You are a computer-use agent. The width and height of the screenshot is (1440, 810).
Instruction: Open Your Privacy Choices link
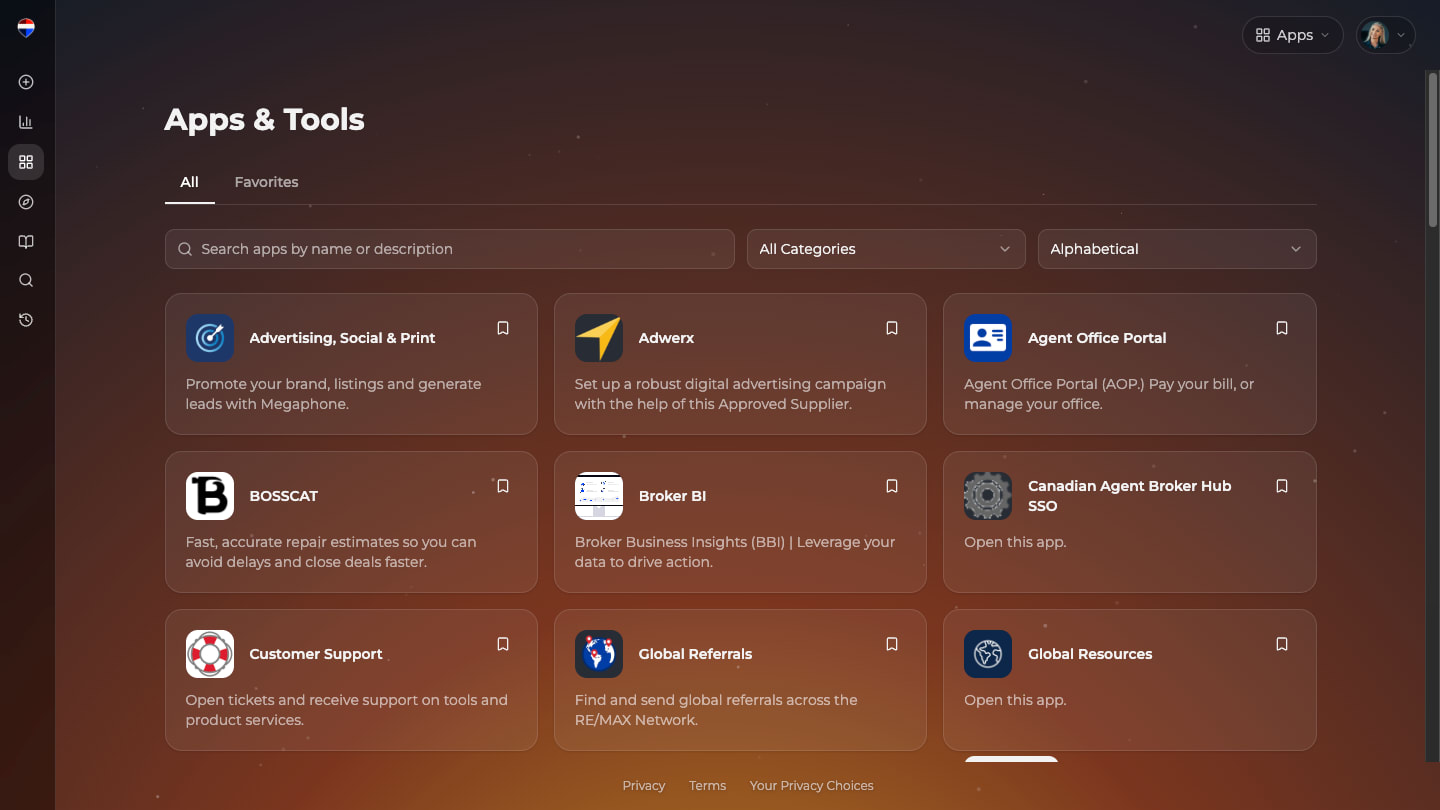pos(812,786)
